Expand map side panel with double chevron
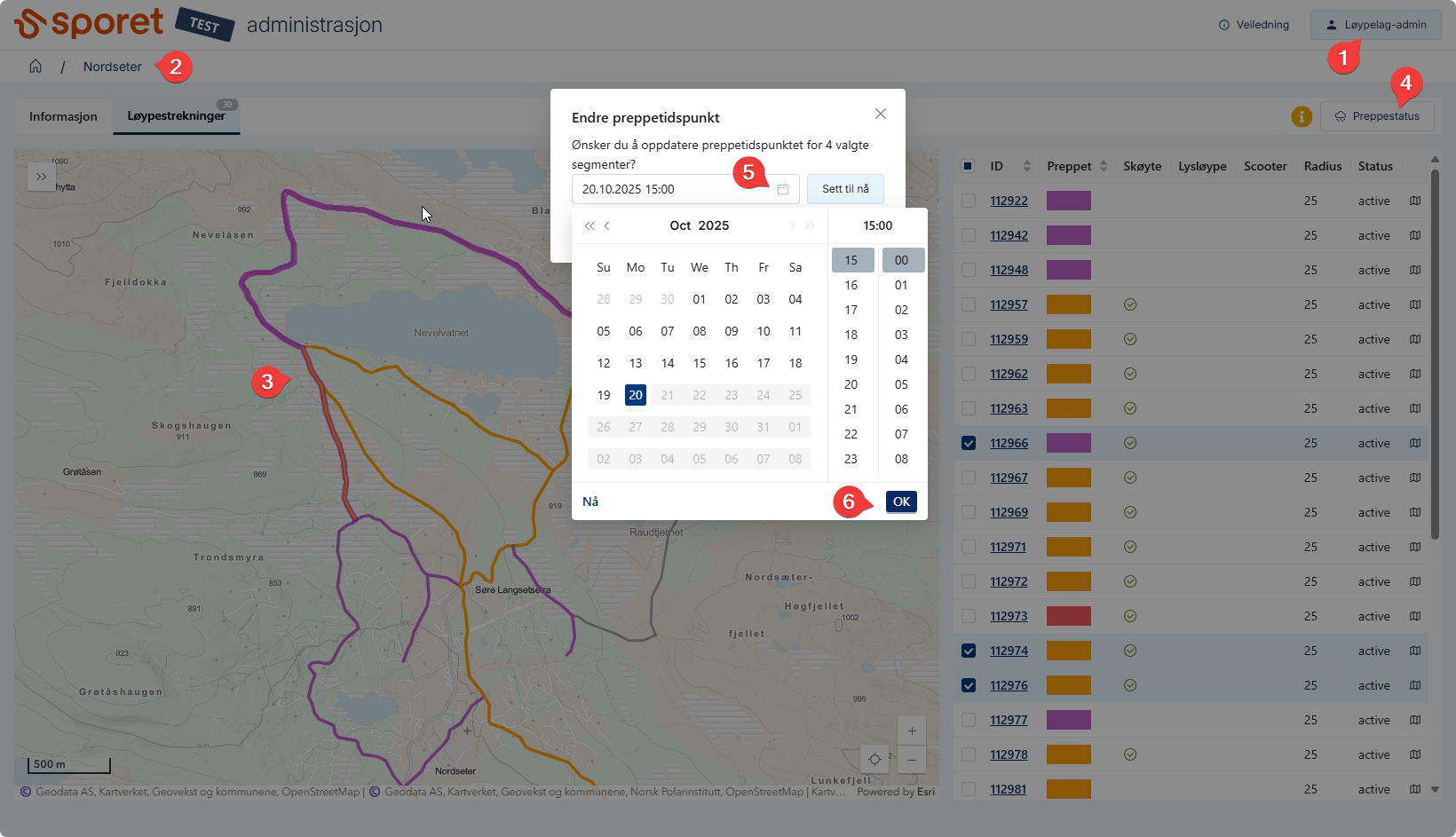1456x837 pixels. point(41,177)
